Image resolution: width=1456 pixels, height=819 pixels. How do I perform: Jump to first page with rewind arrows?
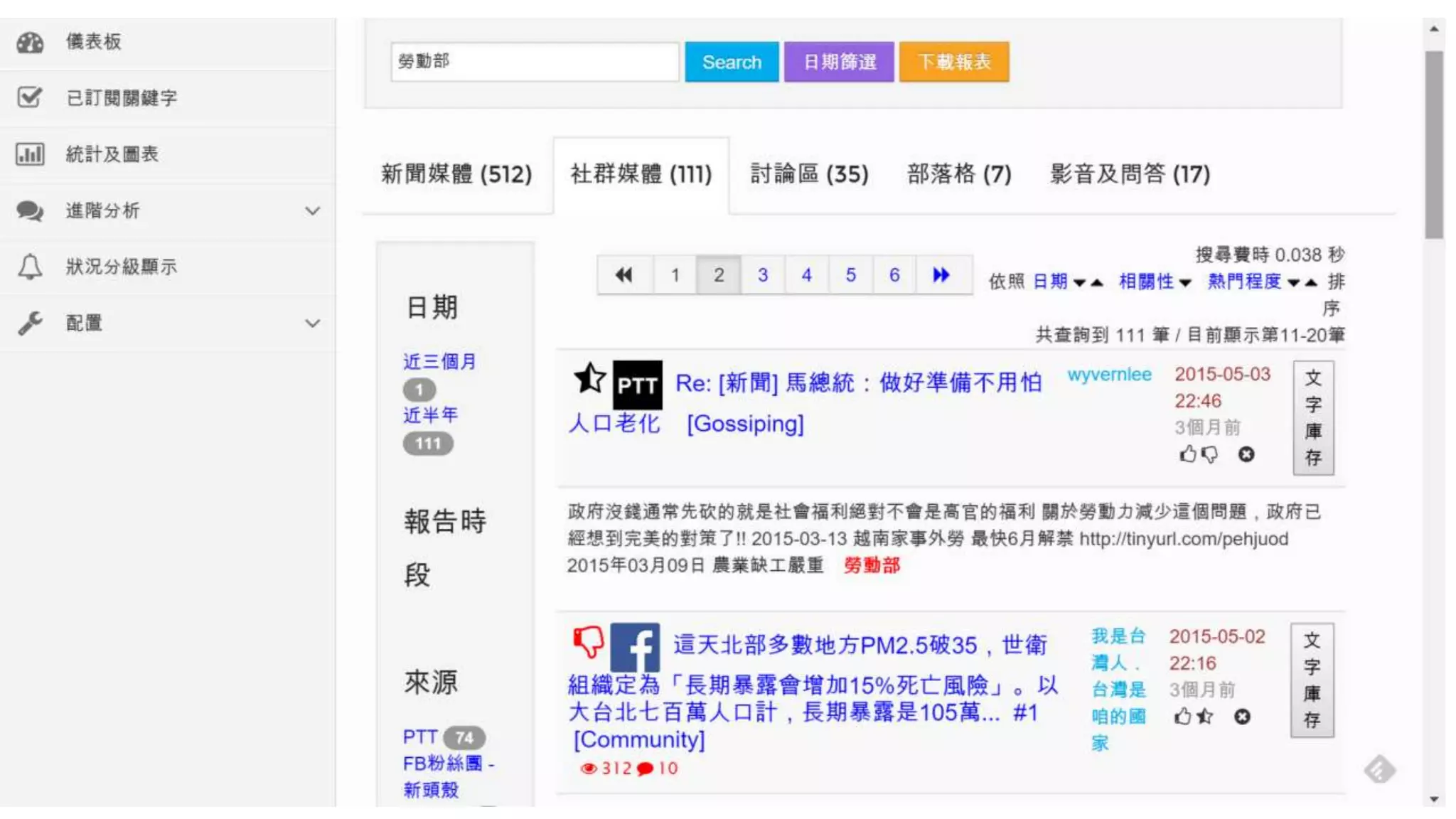(624, 275)
